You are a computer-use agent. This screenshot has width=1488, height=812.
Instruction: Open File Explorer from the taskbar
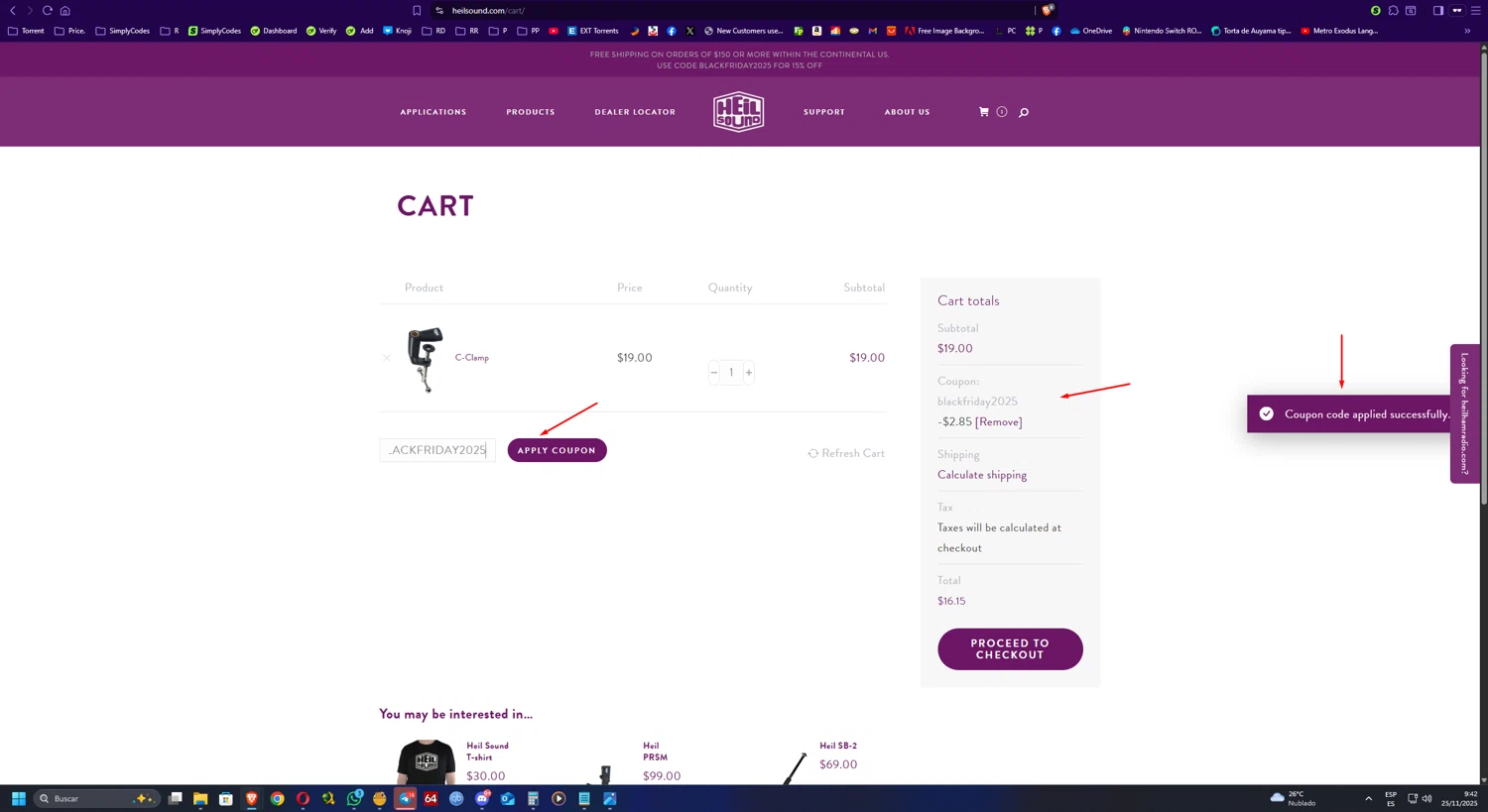pos(200,799)
